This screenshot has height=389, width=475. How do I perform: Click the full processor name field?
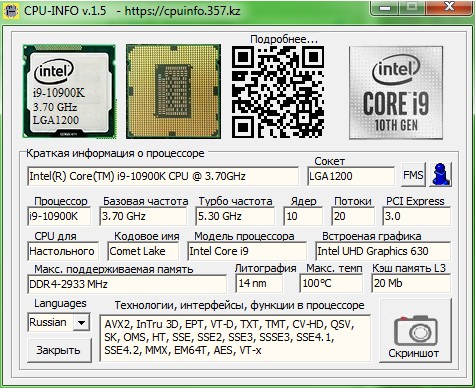(163, 176)
